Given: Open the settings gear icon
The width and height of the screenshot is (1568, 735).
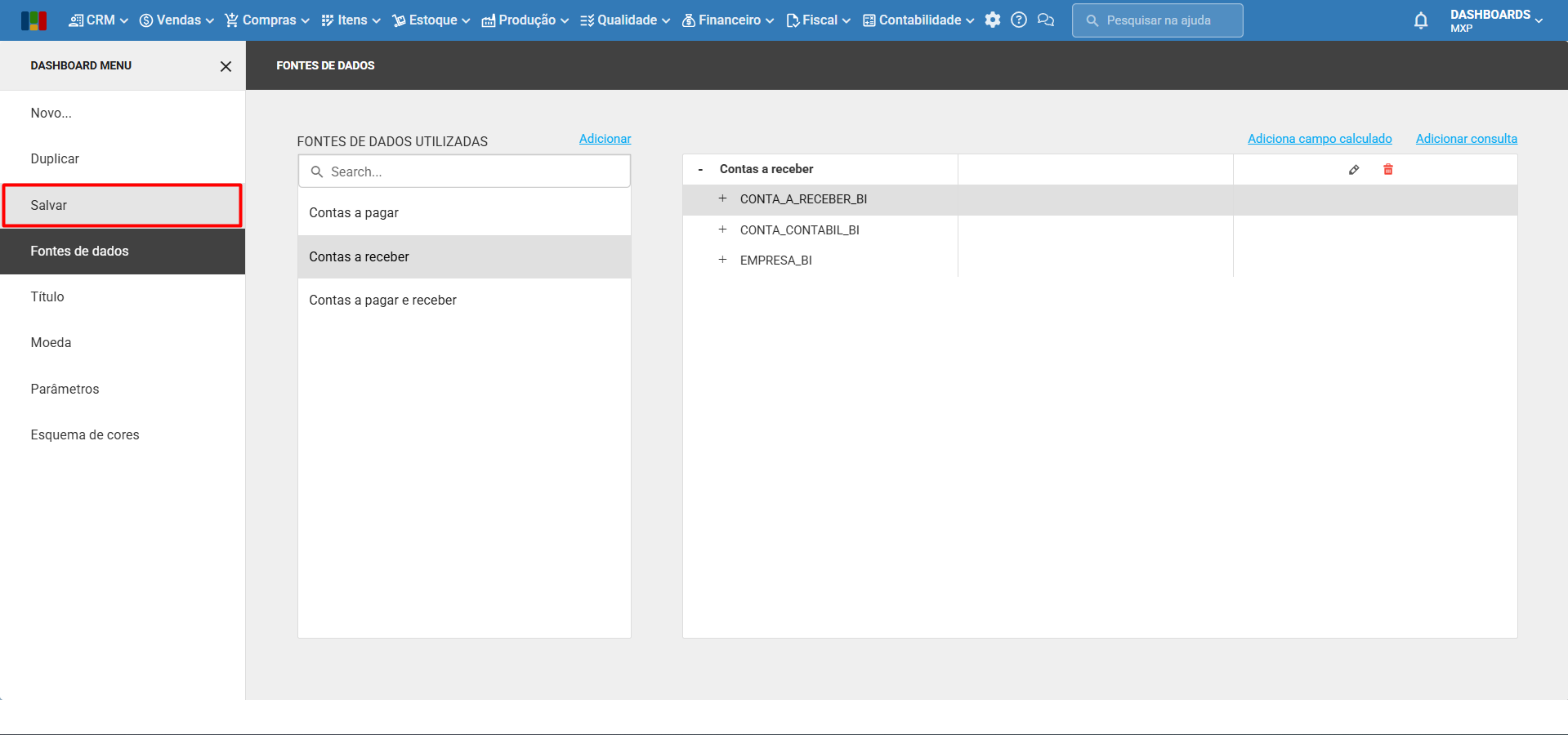Looking at the screenshot, I should click(993, 20).
